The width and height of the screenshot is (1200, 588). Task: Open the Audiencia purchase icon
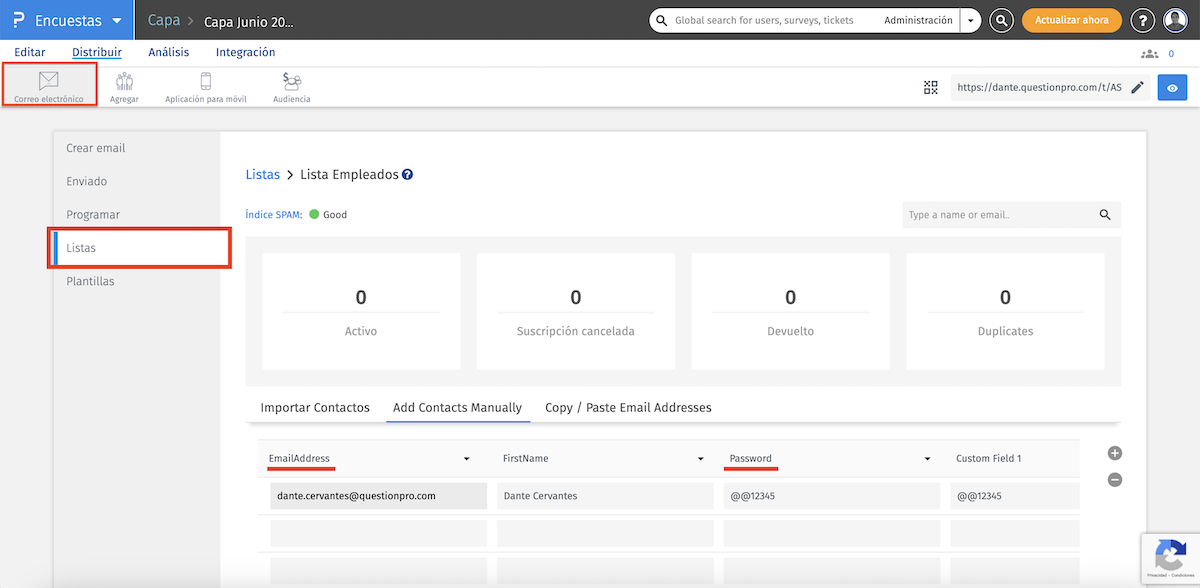(291, 83)
